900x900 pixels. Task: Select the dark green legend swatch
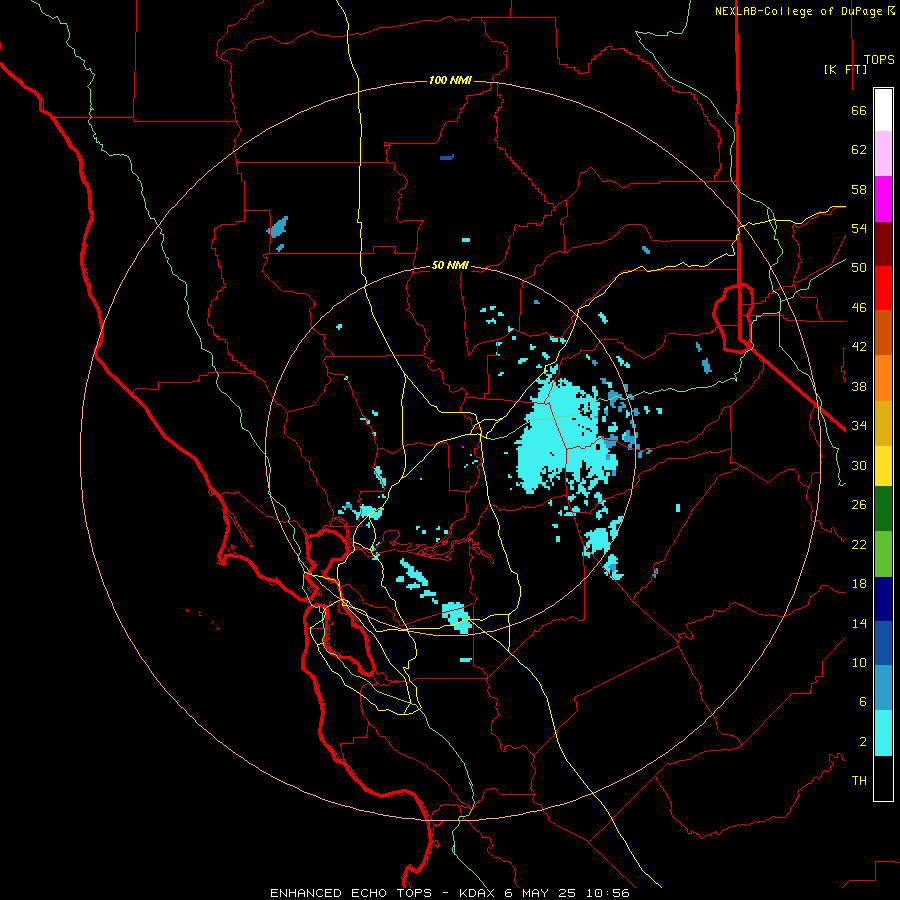(x=883, y=509)
